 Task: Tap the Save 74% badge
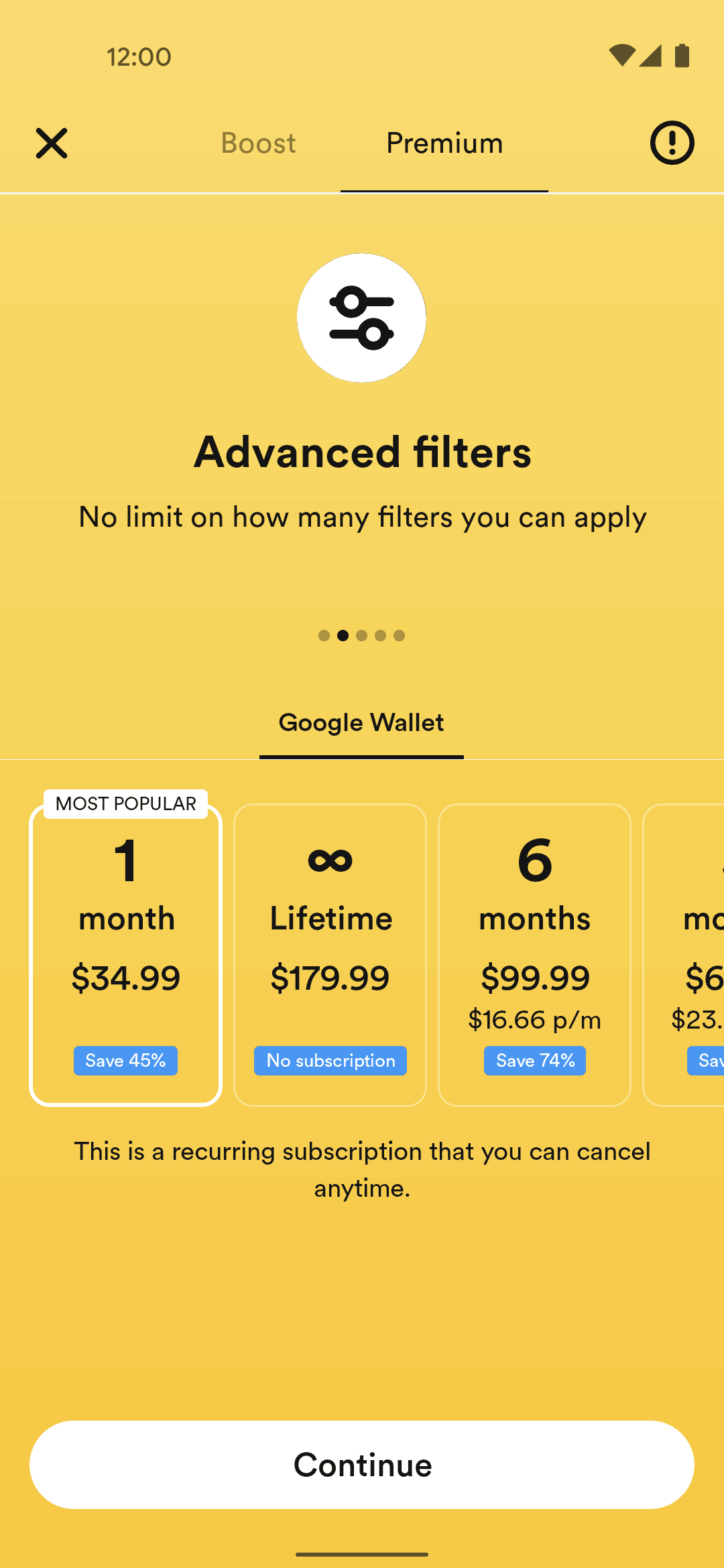534,1061
